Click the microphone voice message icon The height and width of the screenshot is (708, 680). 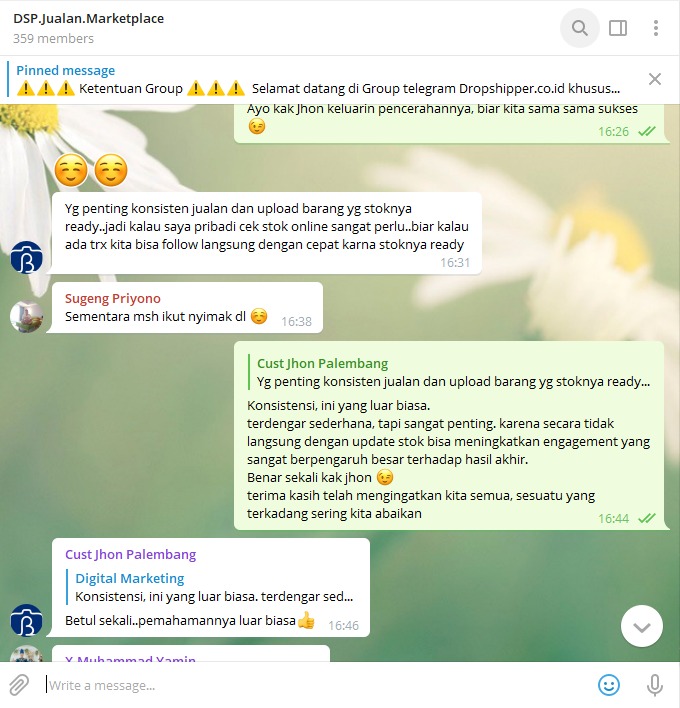pos(655,685)
